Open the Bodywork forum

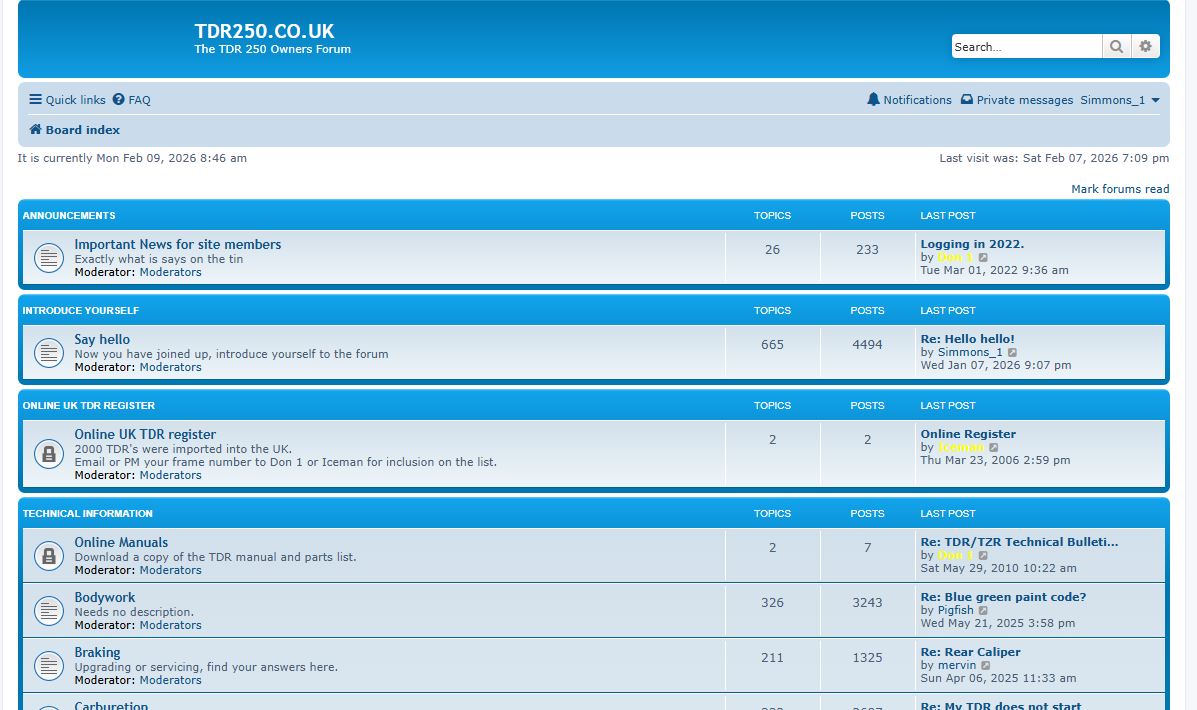[x=105, y=597]
